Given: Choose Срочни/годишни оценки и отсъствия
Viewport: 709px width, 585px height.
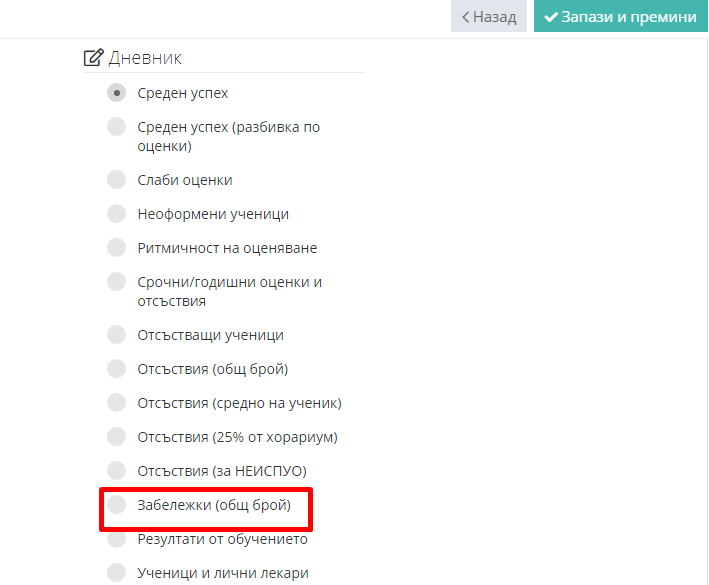Looking at the screenshot, I should point(116,282).
